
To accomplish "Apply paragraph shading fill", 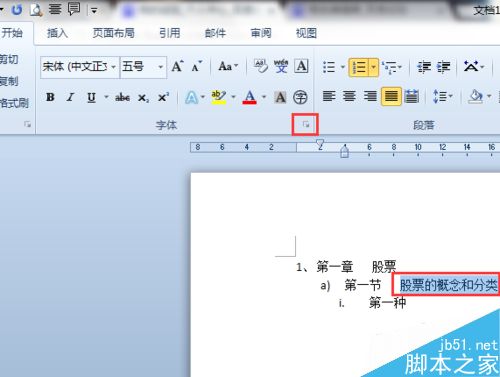I will point(475,96).
